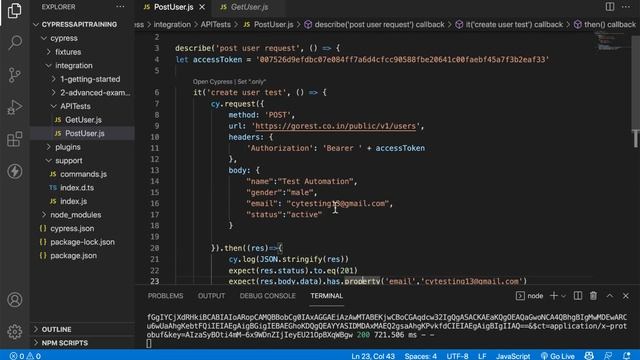Change language mode from JavaScript
Image resolution: width=640 pixels, height=360 pixels.
(513, 356)
